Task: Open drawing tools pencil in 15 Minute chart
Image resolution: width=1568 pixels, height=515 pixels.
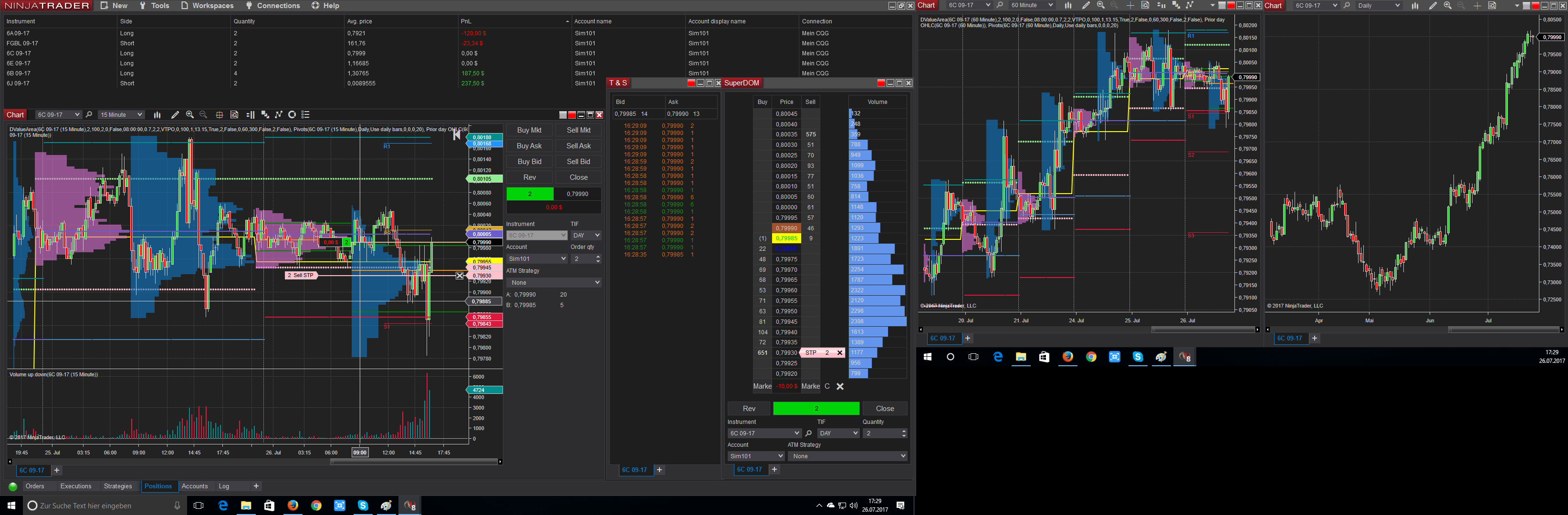Action: tap(175, 115)
